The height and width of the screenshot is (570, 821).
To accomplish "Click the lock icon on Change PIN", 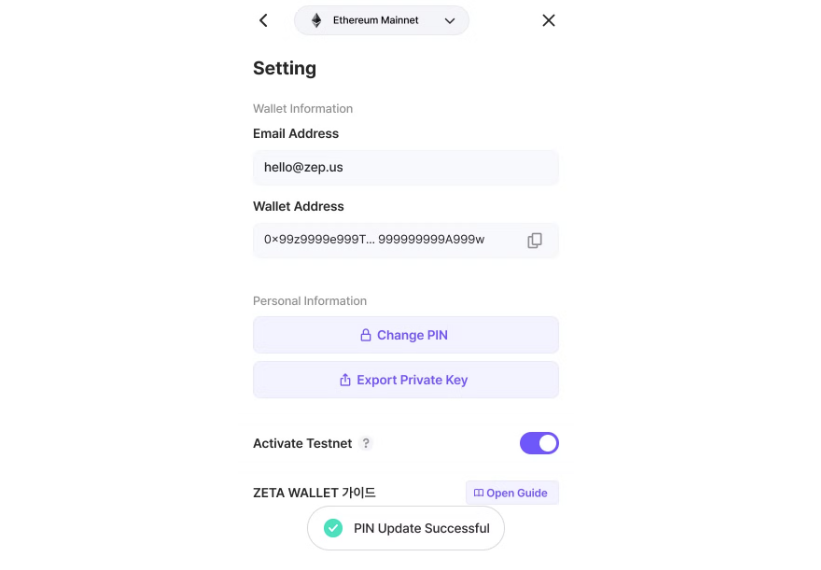I will click(366, 335).
